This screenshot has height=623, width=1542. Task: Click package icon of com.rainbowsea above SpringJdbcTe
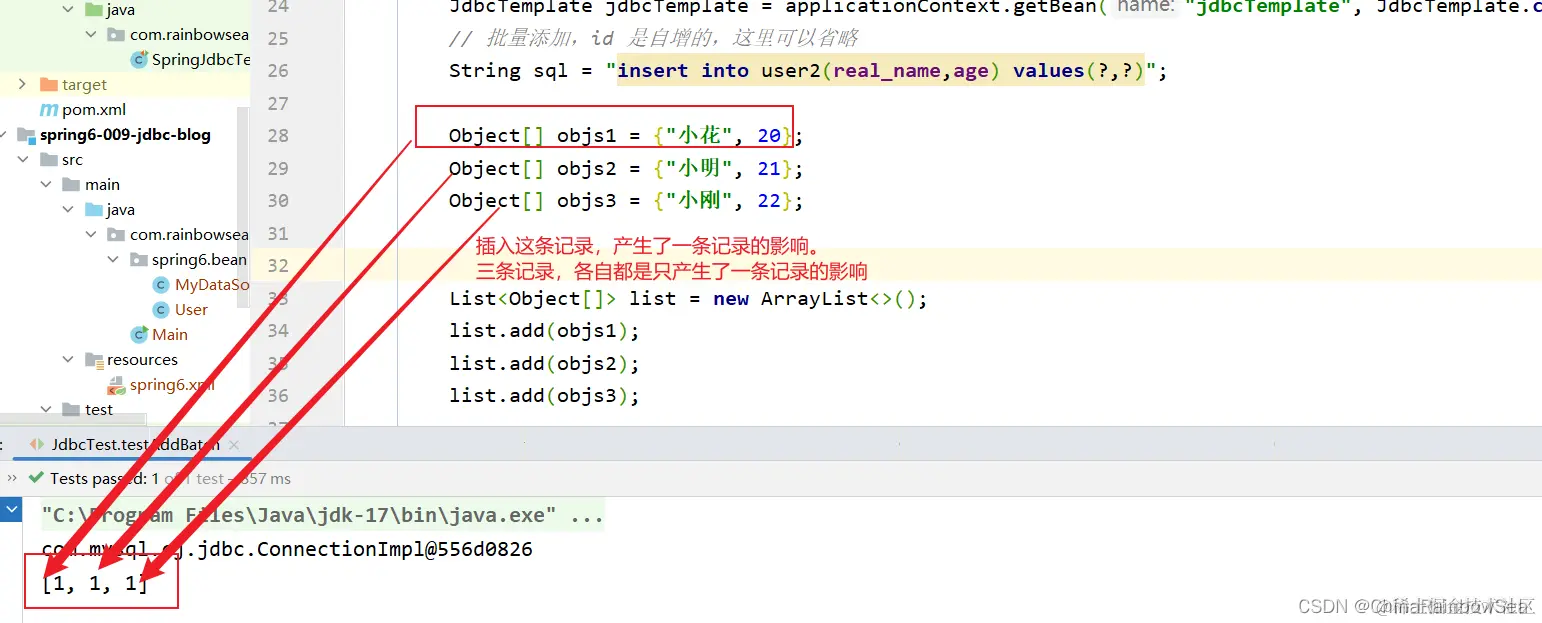click(x=118, y=35)
